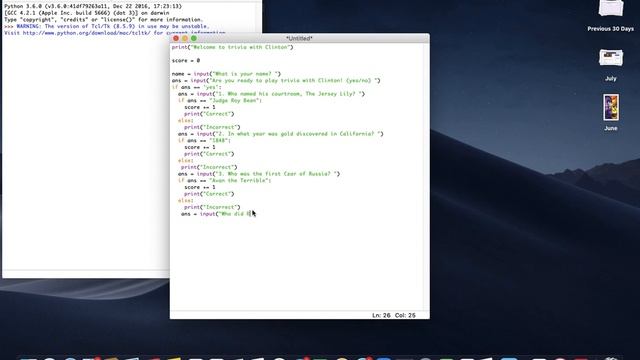Click the What is your name input line

click(x=226, y=74)
